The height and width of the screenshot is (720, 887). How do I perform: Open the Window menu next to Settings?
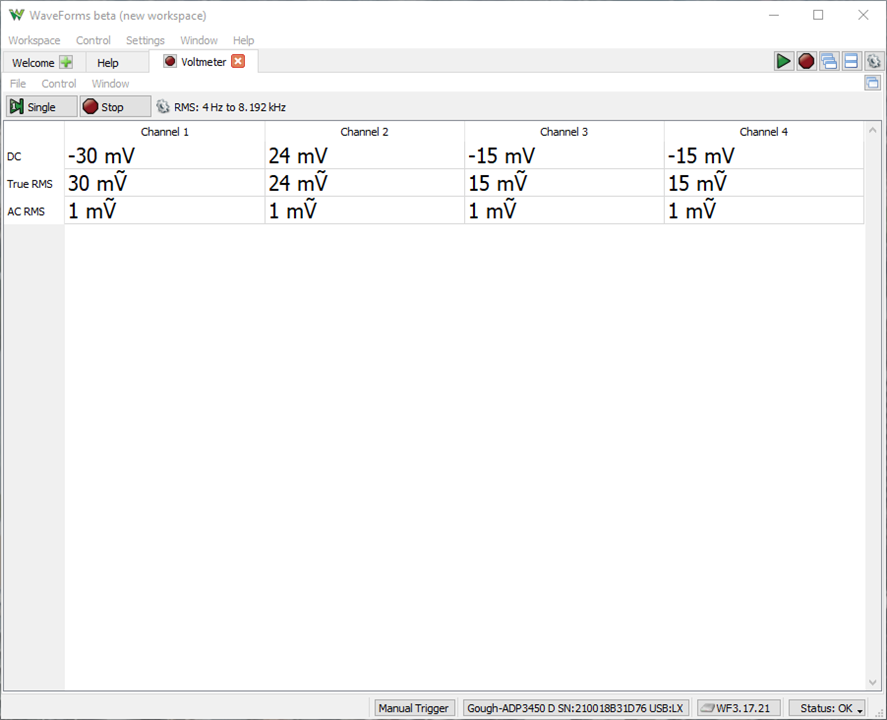pos(199,40)
